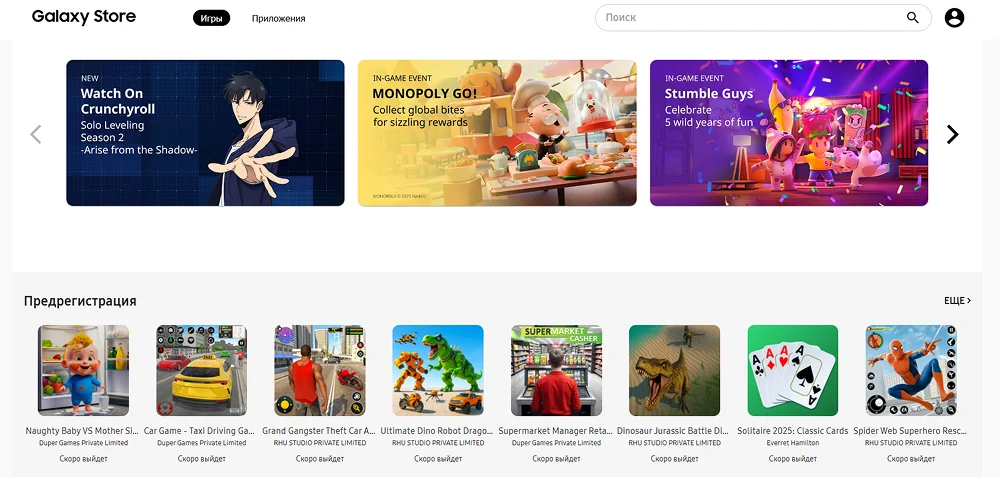The image size is (1000, 477).
Task: Open Spider Web Superhero Rescue icon
Action: 911,371
